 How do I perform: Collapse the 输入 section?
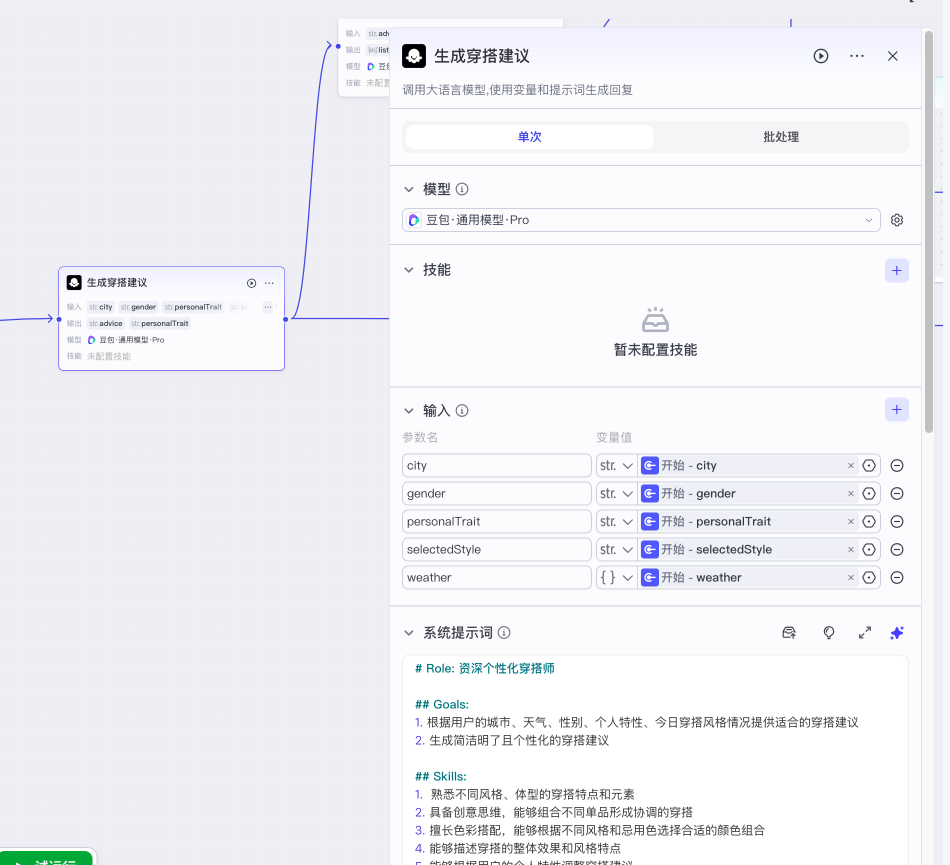tap(408, 410)
